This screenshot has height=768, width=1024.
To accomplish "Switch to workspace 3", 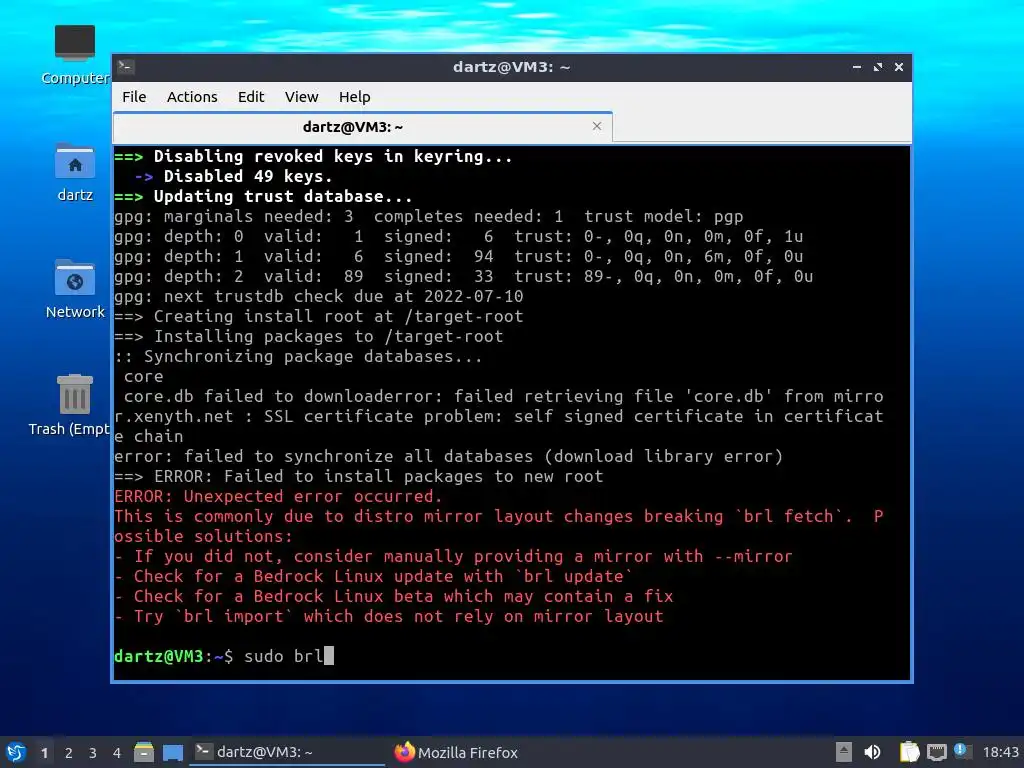I will (93, 753).
